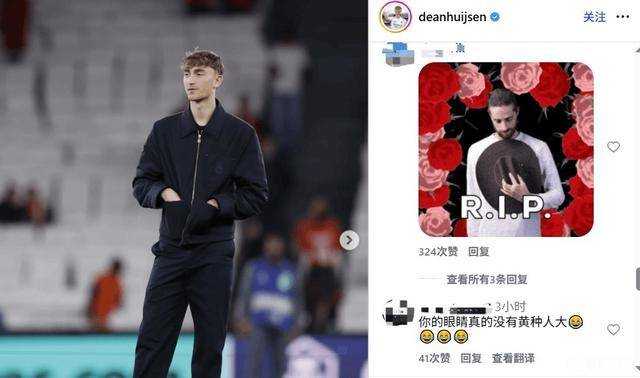Viewport: 640px width, 378px height.
Task: Open deanhuijsen profile avatar
Action: coord(395,17)
